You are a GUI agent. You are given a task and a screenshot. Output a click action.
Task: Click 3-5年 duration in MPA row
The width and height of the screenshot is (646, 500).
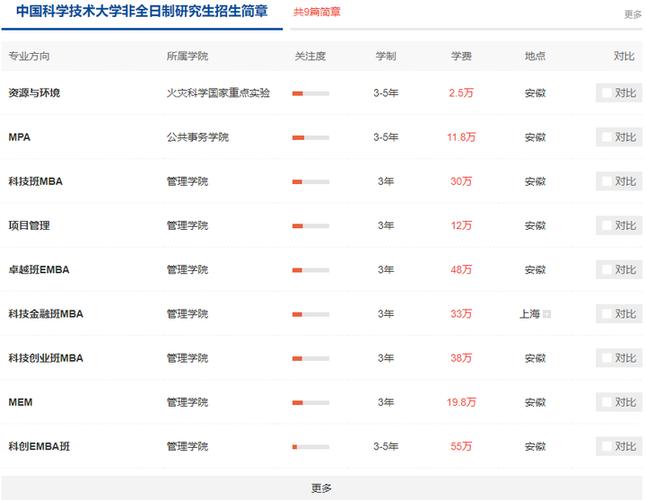click(386, 137)
